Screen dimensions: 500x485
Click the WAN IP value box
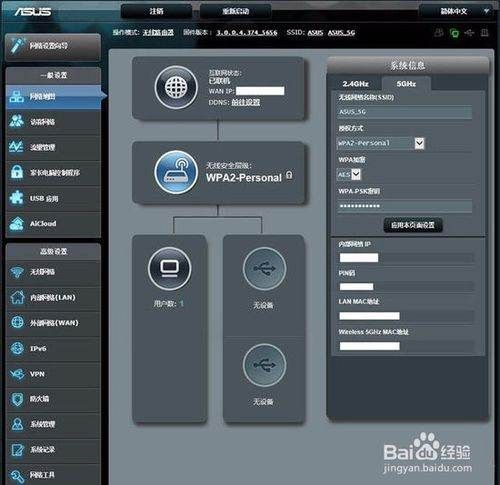[x=260, y=91]
